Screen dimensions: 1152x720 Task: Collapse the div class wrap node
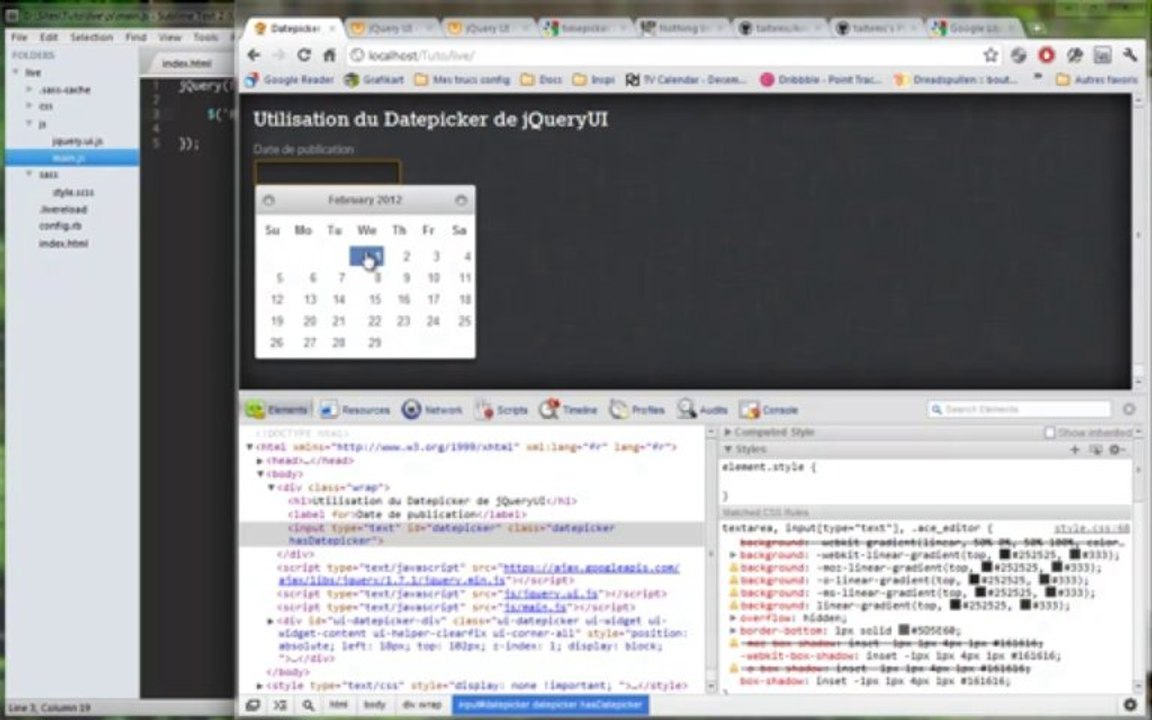(270, 488)
